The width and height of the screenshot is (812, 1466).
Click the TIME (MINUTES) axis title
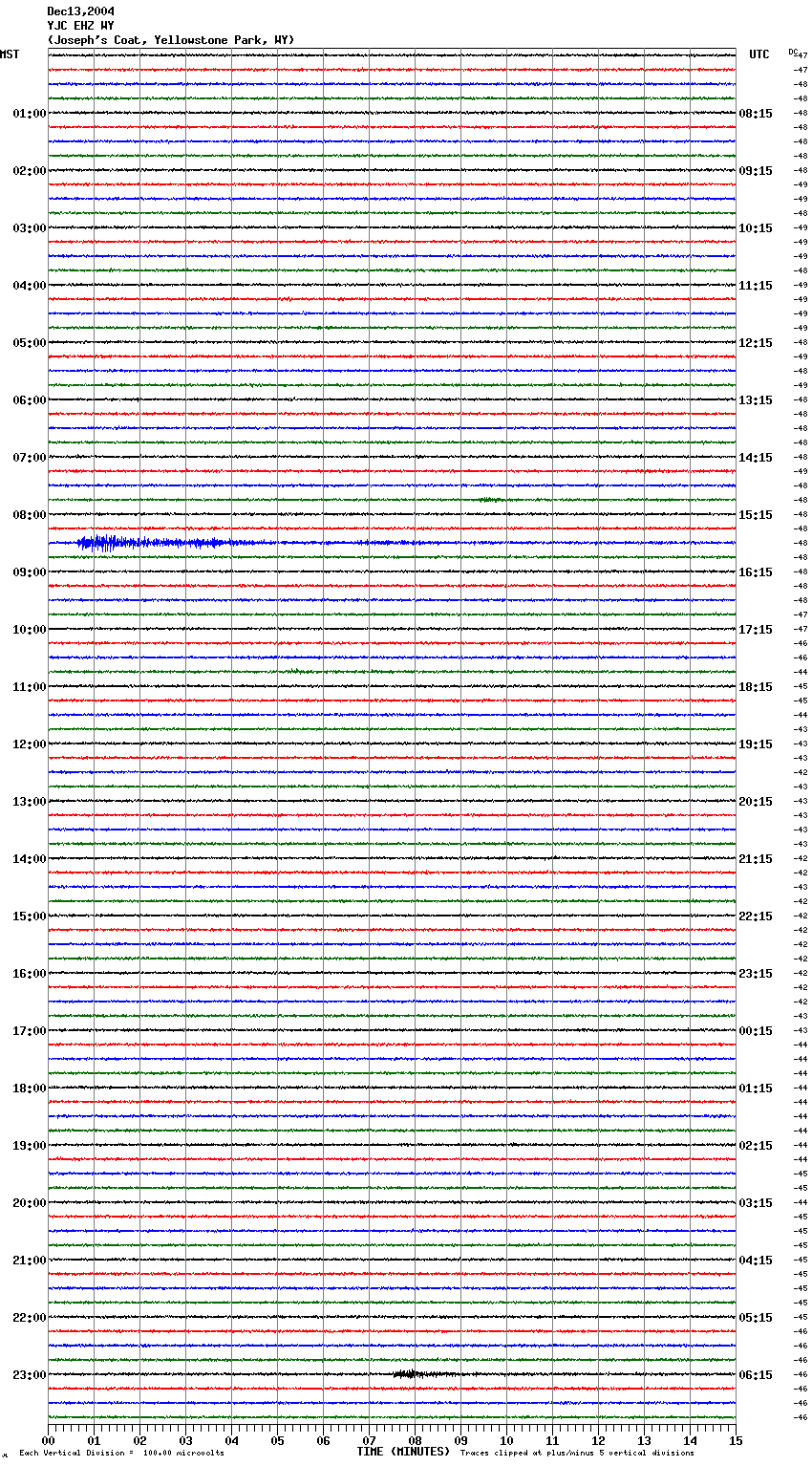coord(403,1452)
